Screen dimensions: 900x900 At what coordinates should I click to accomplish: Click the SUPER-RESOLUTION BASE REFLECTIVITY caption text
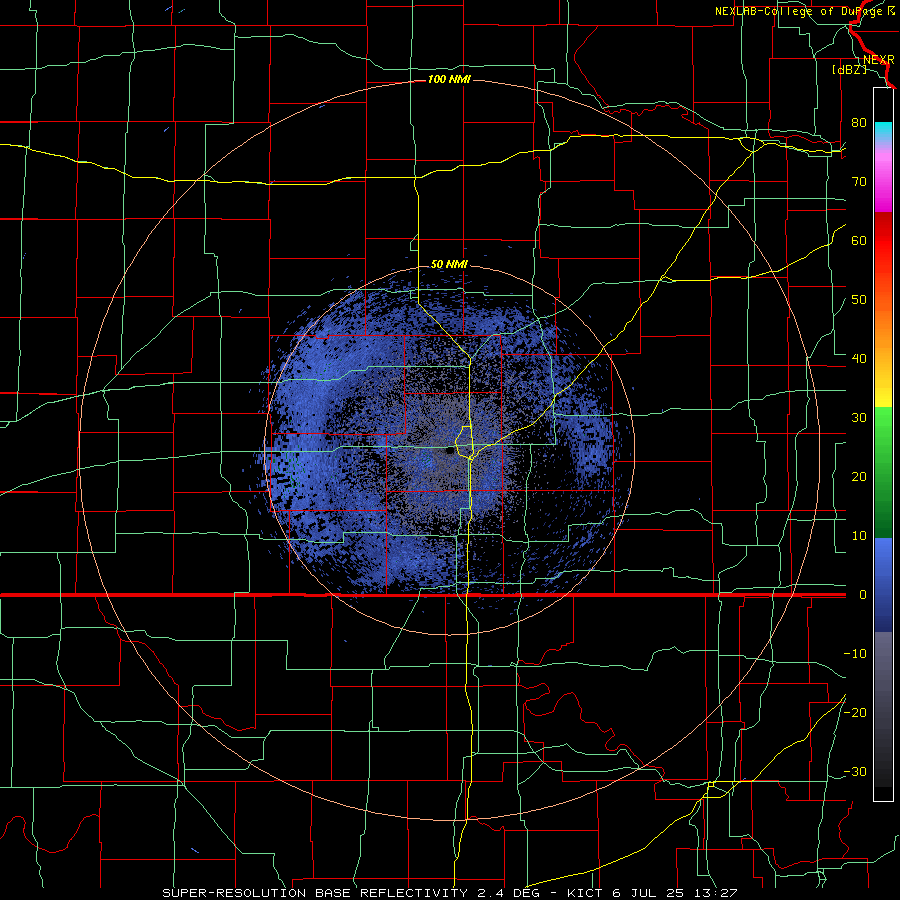click(x=315, y=893)
